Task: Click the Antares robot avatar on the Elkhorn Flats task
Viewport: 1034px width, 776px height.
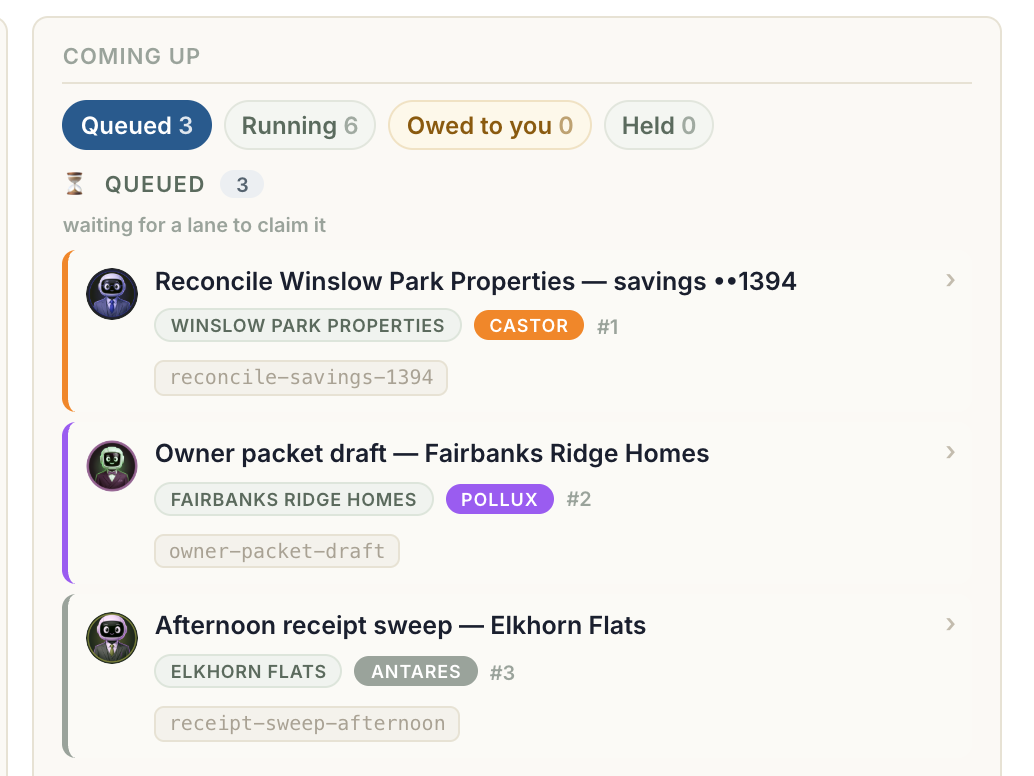Action: coord(112,638)
